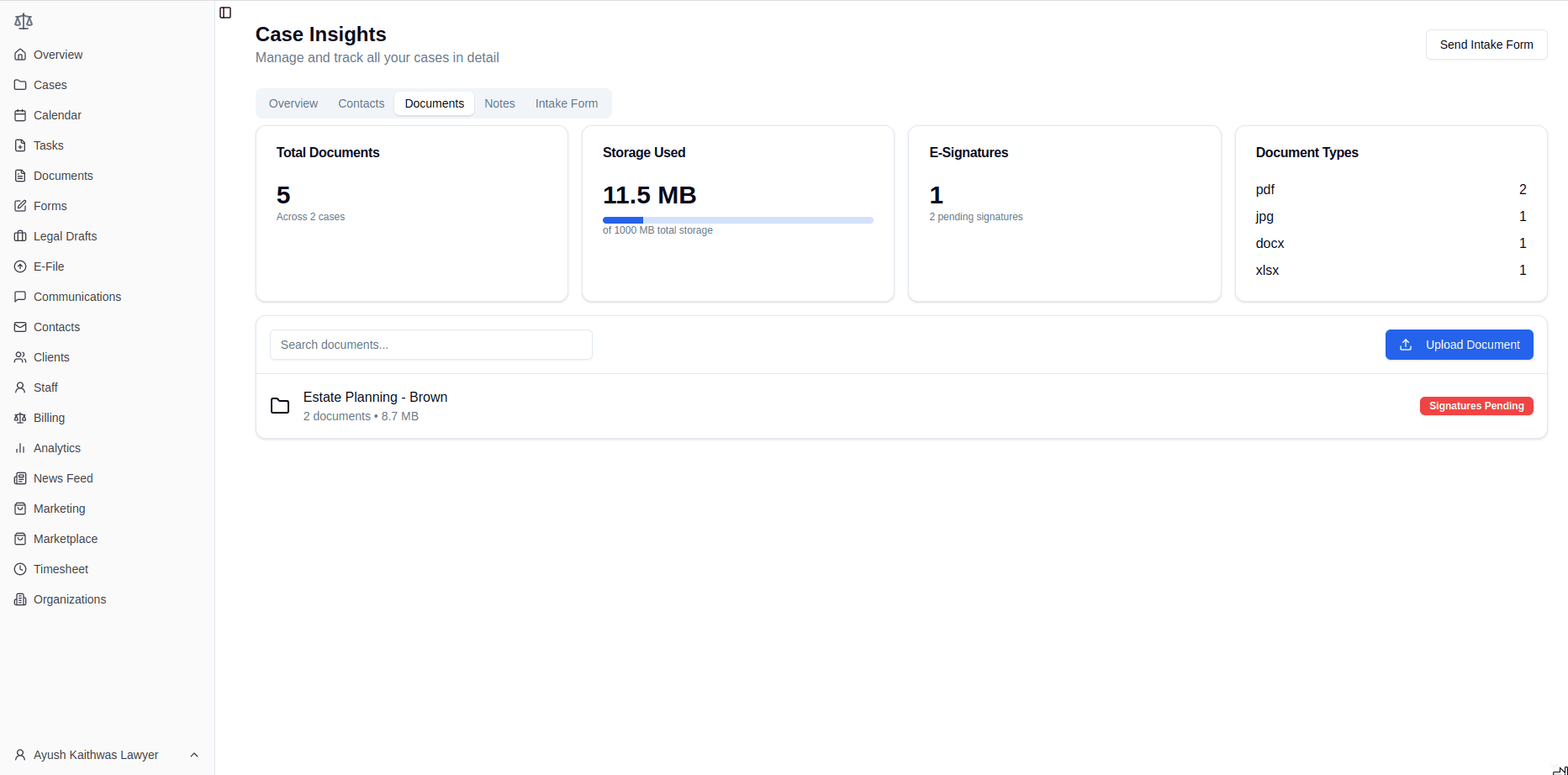Click the Signatures Pending badge
This screenshot has height=775, width=1568.
[1476, 406]
